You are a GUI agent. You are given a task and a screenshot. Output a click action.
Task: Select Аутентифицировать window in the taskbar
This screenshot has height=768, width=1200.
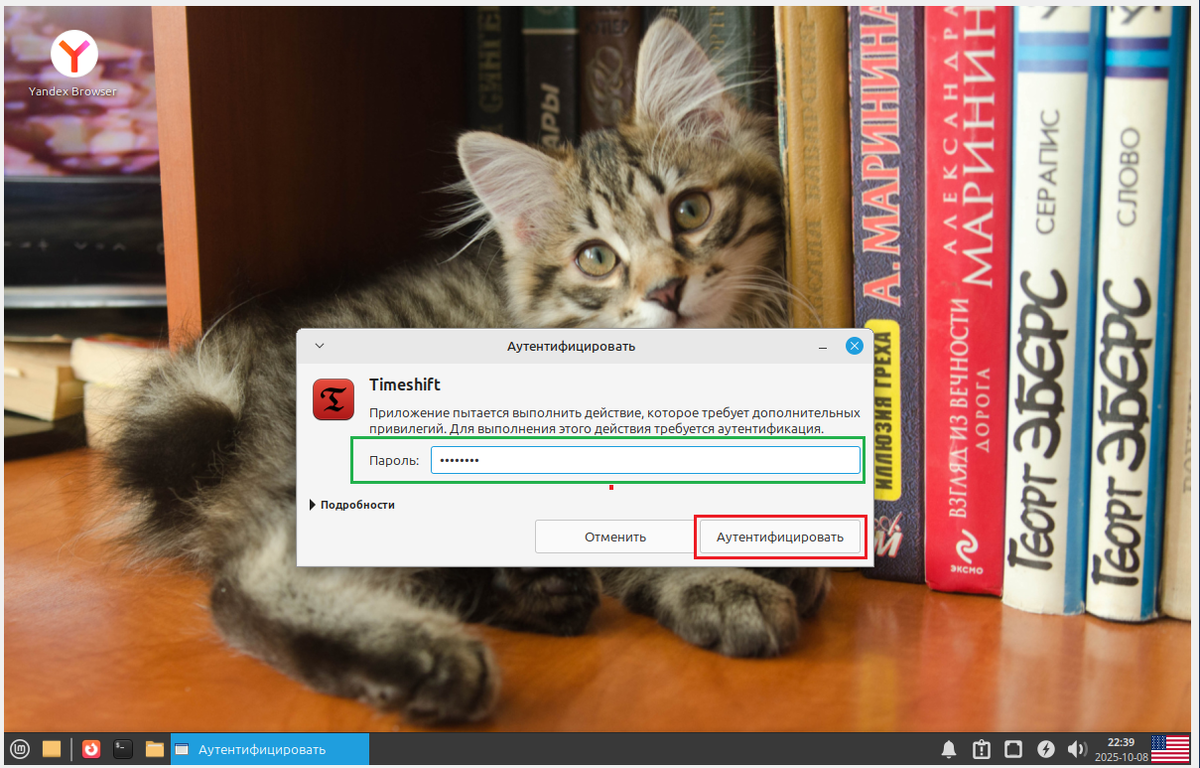pos(270,749)
